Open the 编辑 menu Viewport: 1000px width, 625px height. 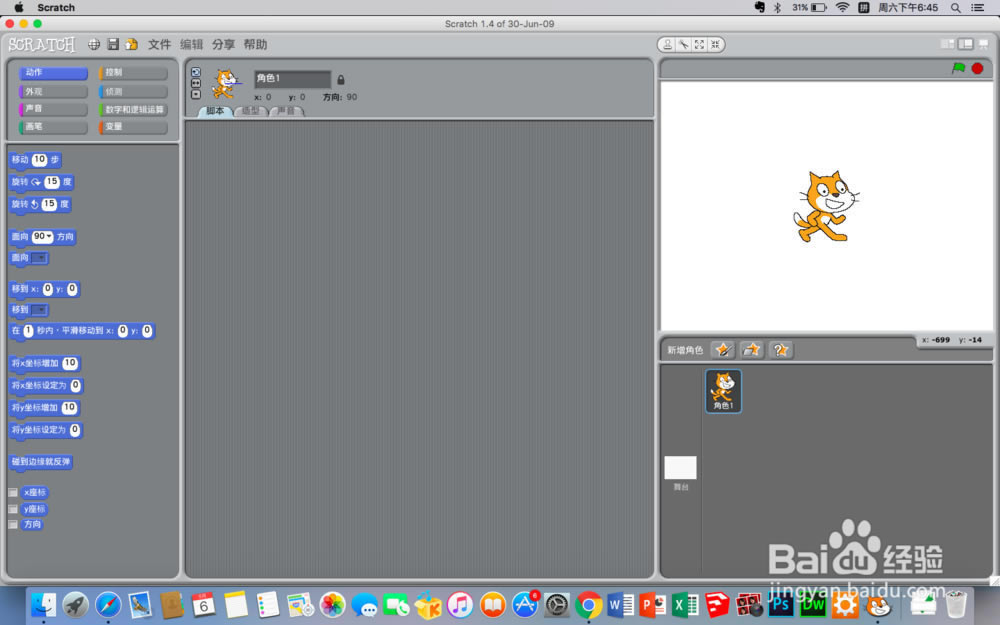191,44
